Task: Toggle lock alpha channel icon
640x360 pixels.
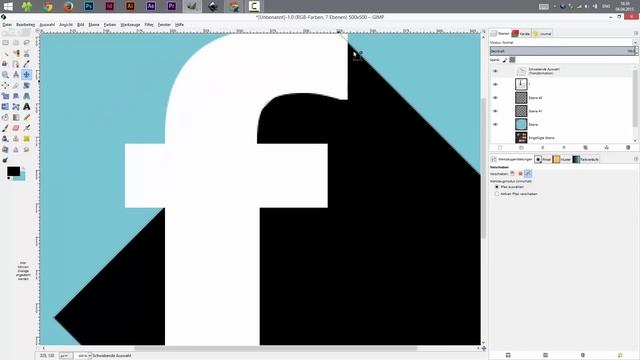Action: coord(512,60)
